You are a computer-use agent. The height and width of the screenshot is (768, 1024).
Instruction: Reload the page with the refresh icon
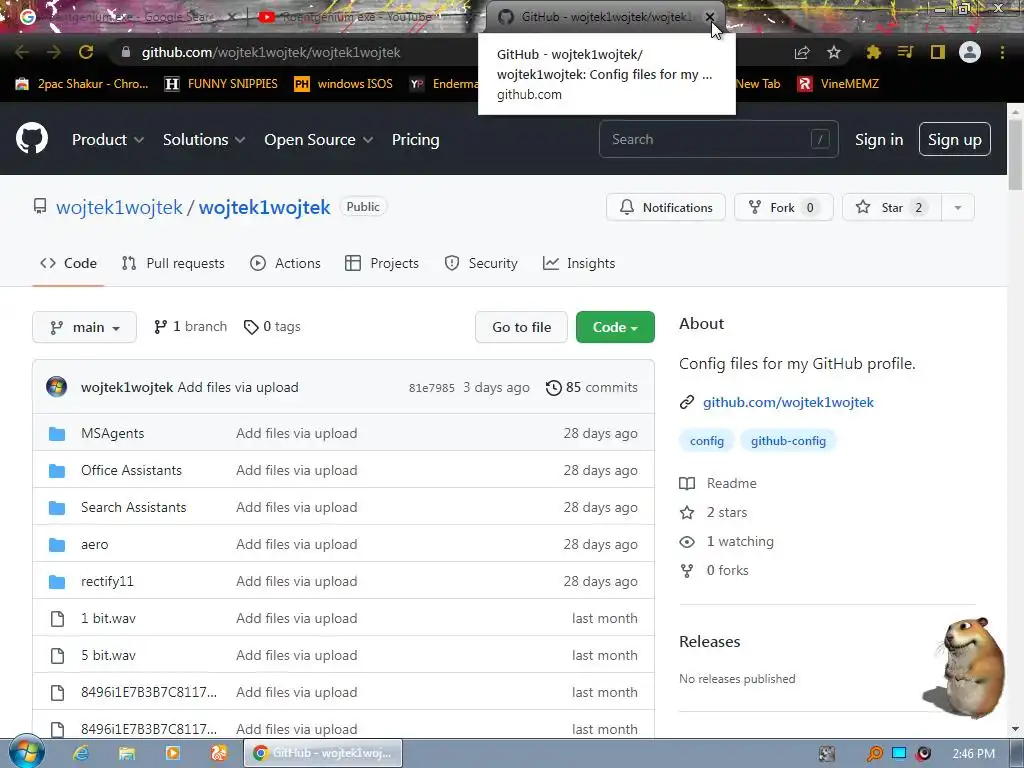point(86,52)
